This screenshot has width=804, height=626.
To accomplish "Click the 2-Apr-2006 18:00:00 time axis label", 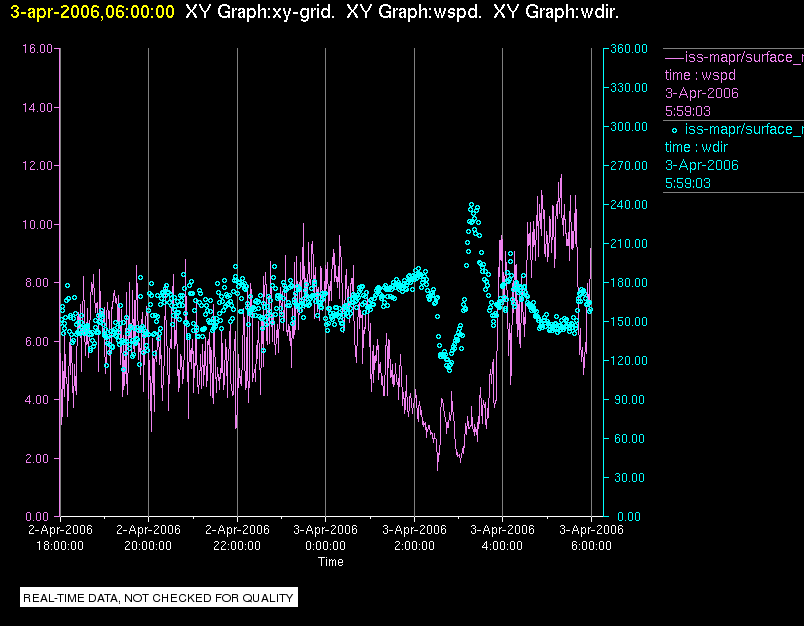I will tap(60, 538).
